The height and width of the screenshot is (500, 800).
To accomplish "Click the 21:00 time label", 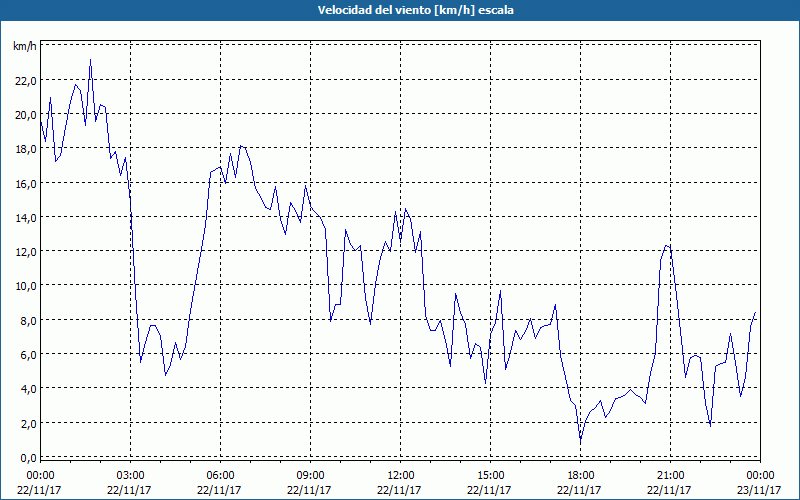I will point(670,476).
